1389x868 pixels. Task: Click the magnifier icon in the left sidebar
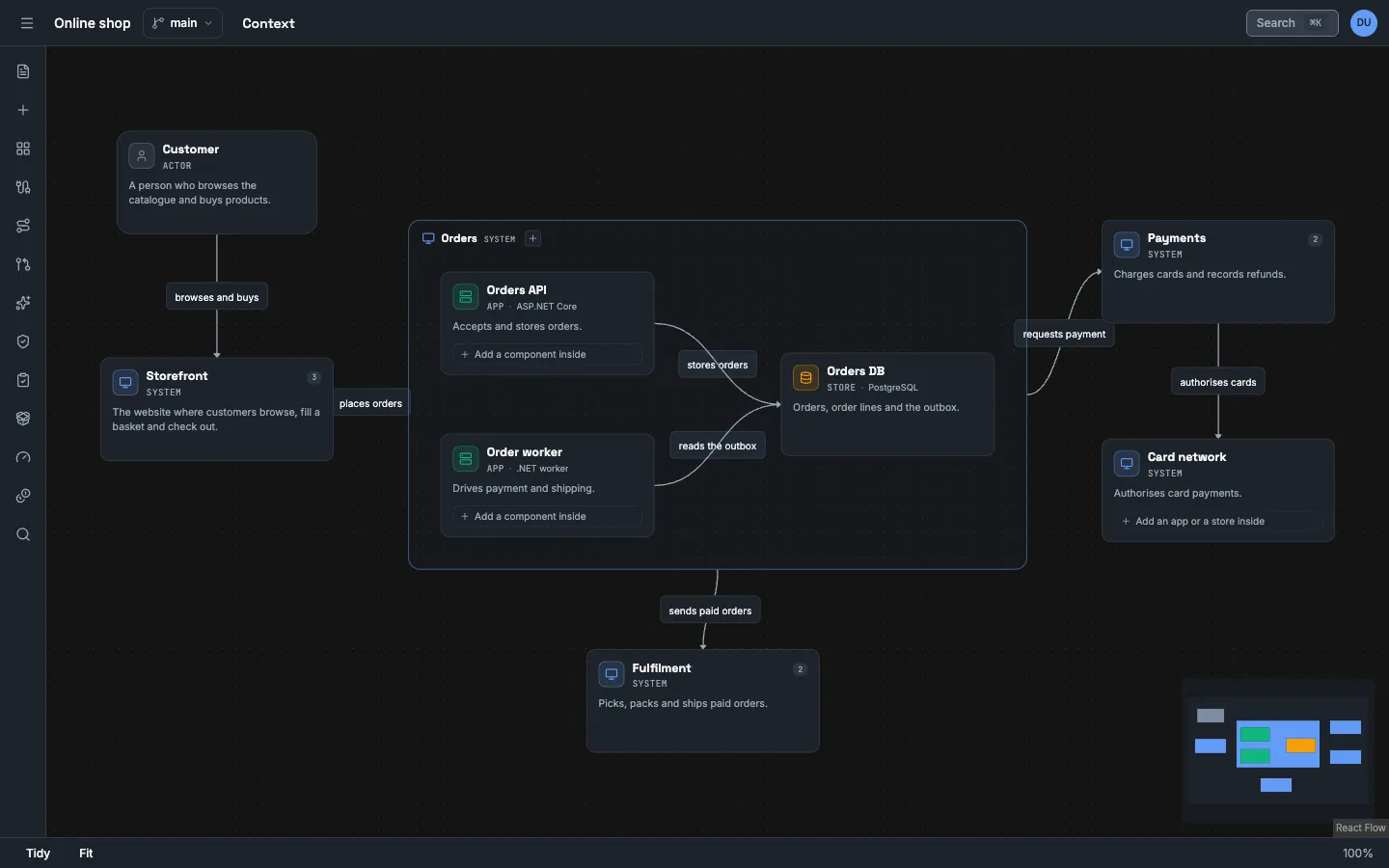pos(23,534)
